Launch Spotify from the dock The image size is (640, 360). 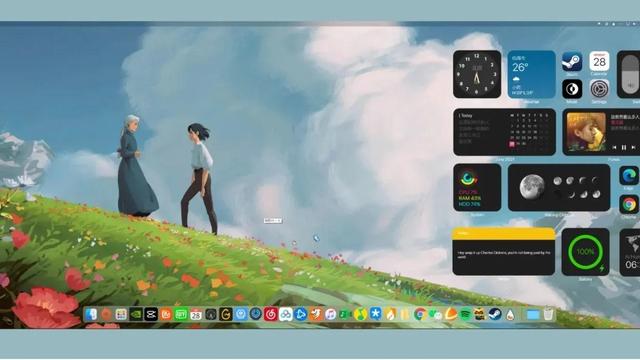465,314
